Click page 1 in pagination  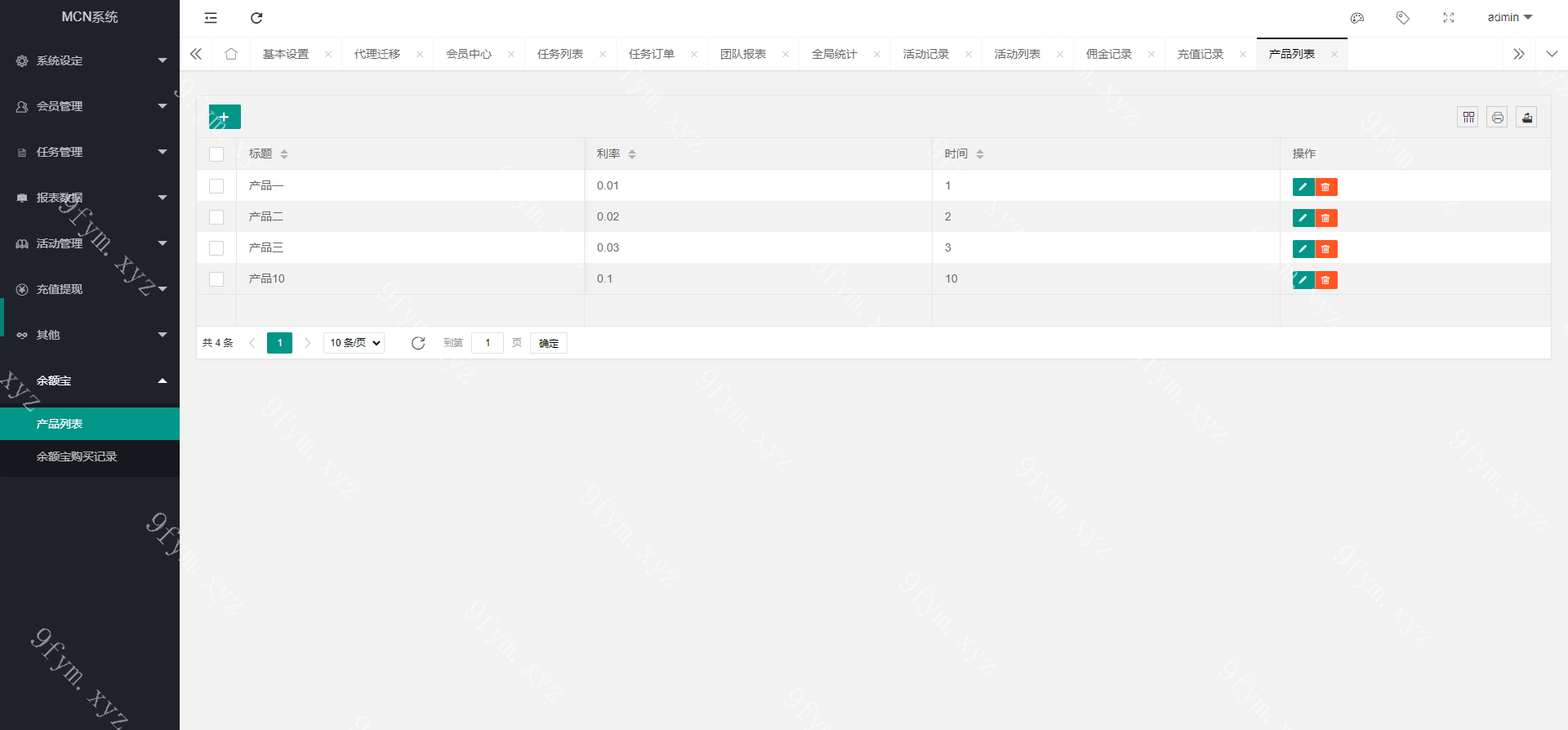tap(279, 343)
